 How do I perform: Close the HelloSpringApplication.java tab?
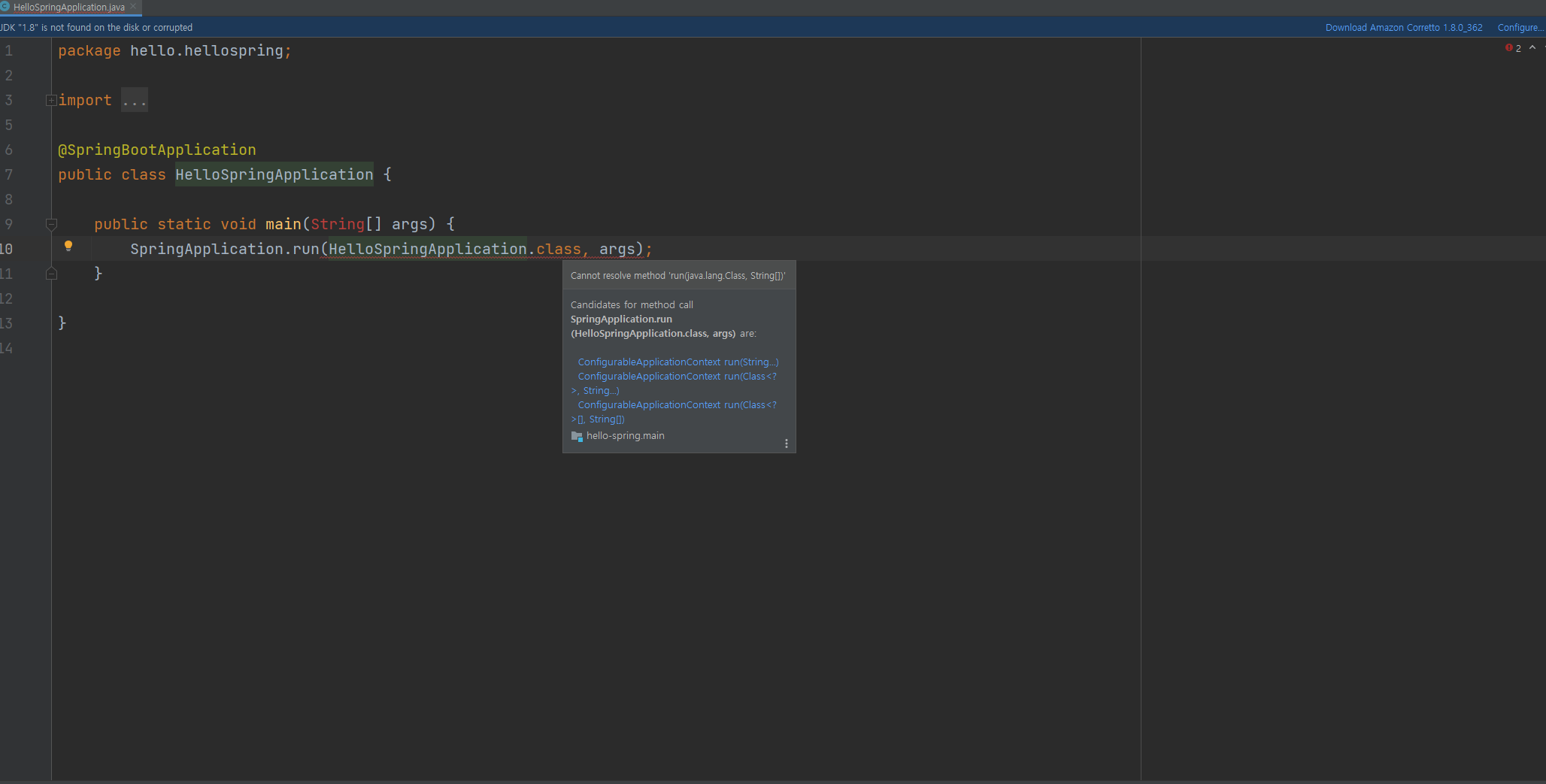pos(133,7)
